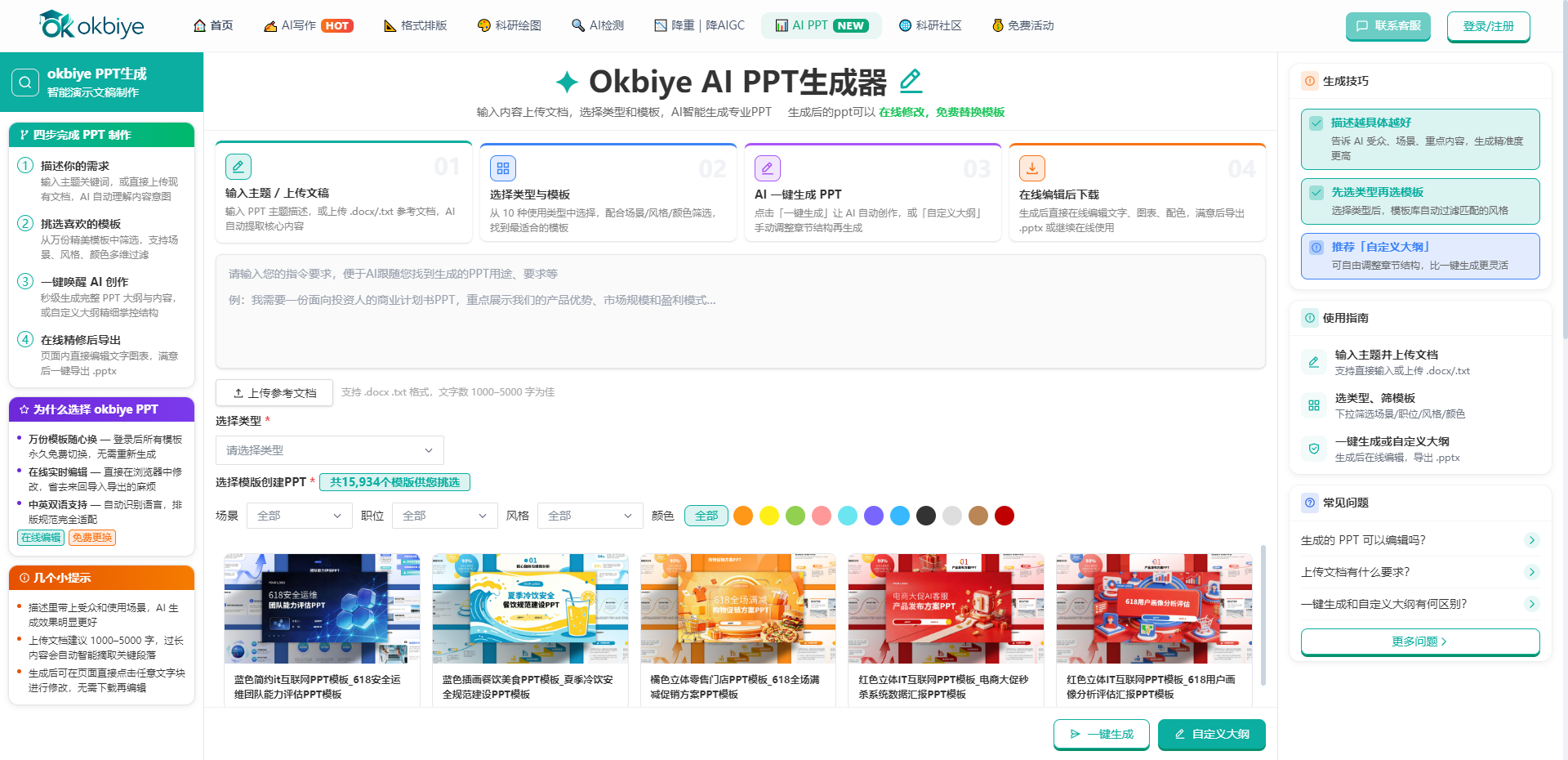Screen dimensions: 1568x760
Task: Toggle the 描述越具体越好 tip checkbox
Action: 1316,123
